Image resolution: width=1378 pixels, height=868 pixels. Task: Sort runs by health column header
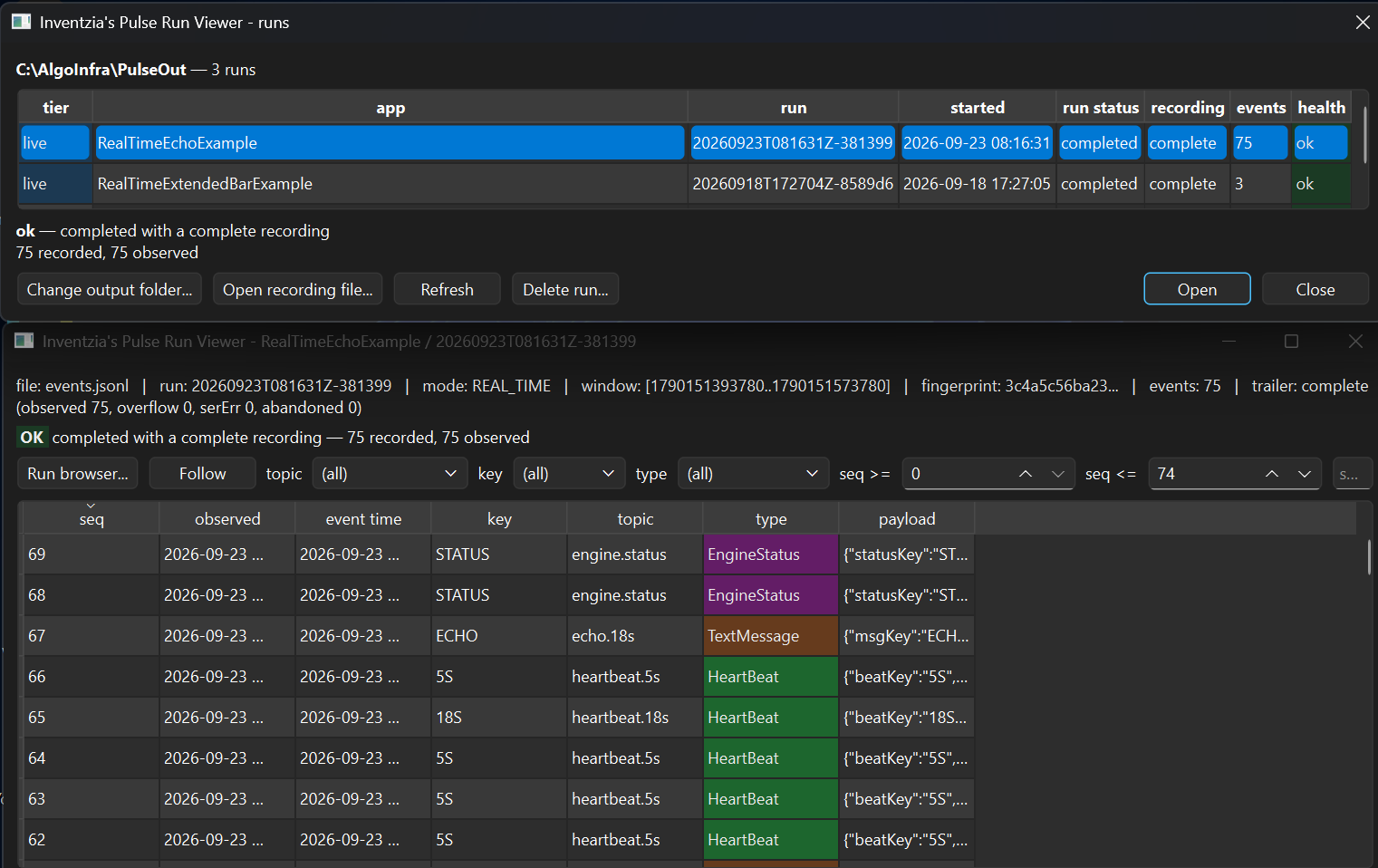click(x=1322, y=107)
